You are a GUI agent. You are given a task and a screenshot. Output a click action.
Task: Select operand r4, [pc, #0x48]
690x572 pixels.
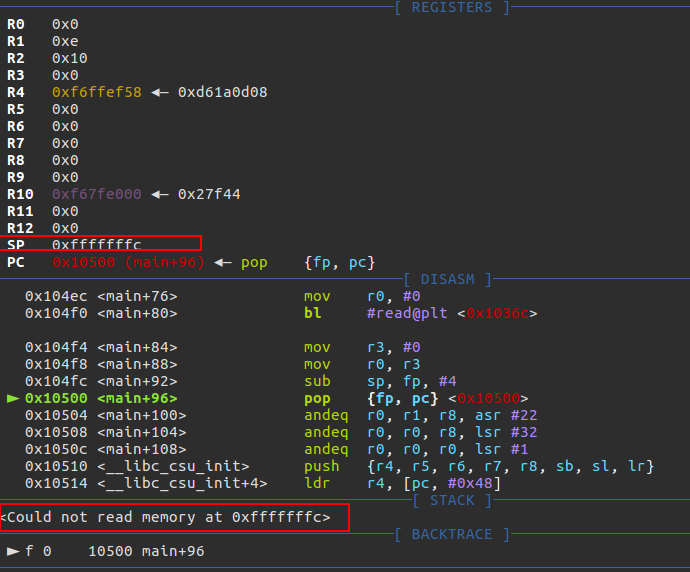(x=434, y=484)
